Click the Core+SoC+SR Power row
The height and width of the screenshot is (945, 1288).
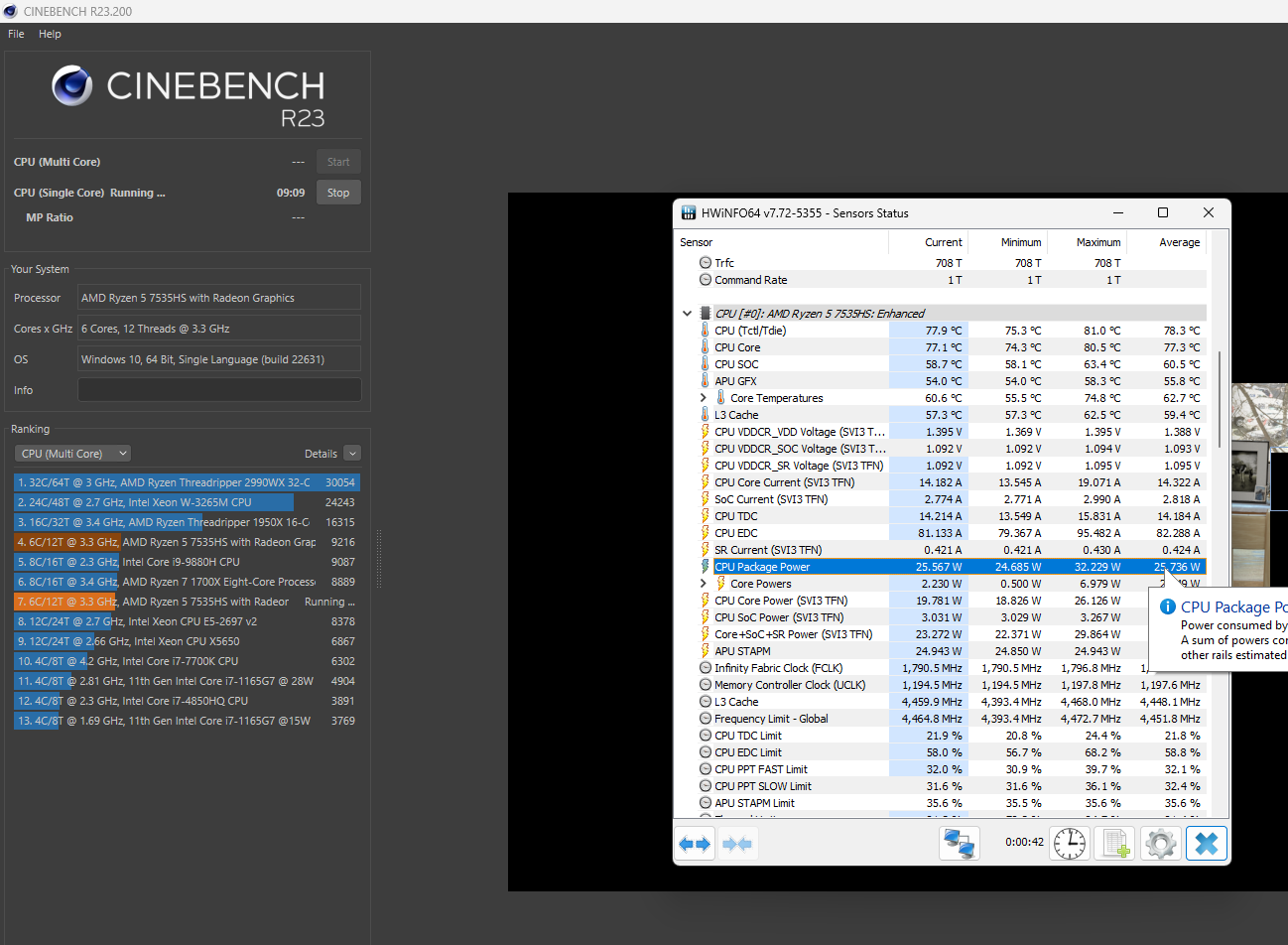[x=940, y=634]
